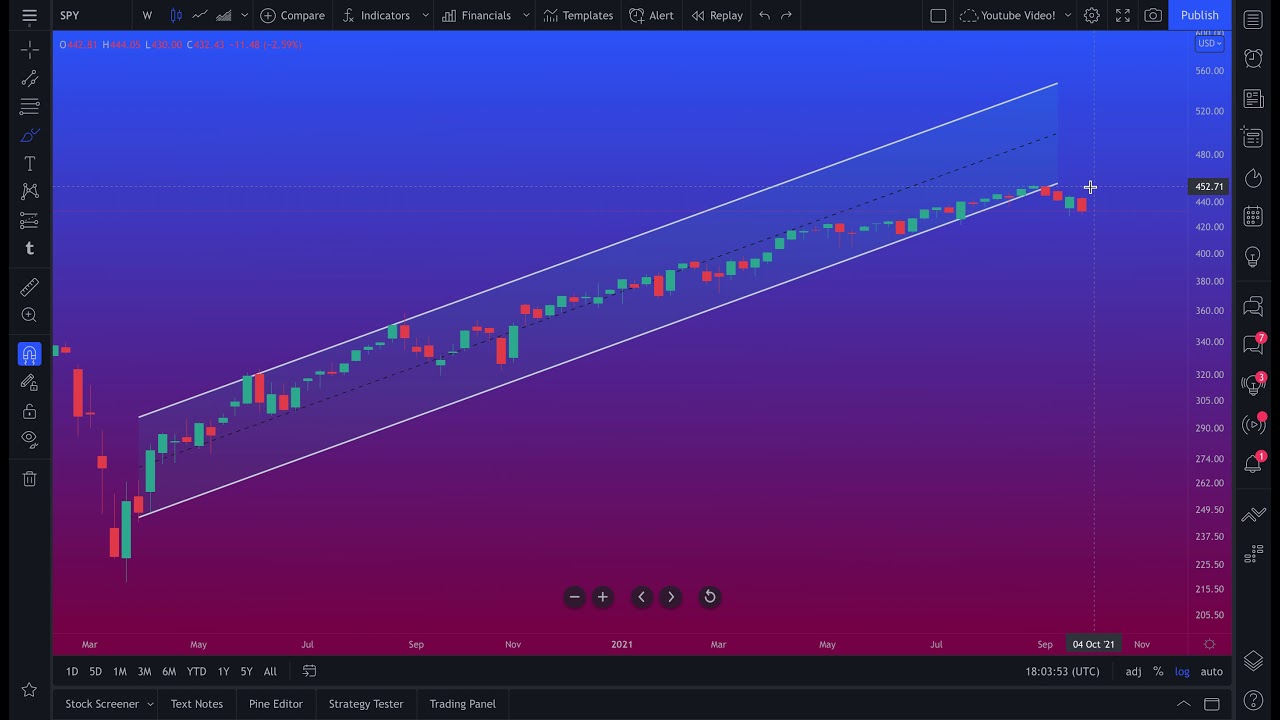The height and width of the screenshot is (720, 1280).
Task: Toggle auto scale
Action: [x=1211, y=672]
